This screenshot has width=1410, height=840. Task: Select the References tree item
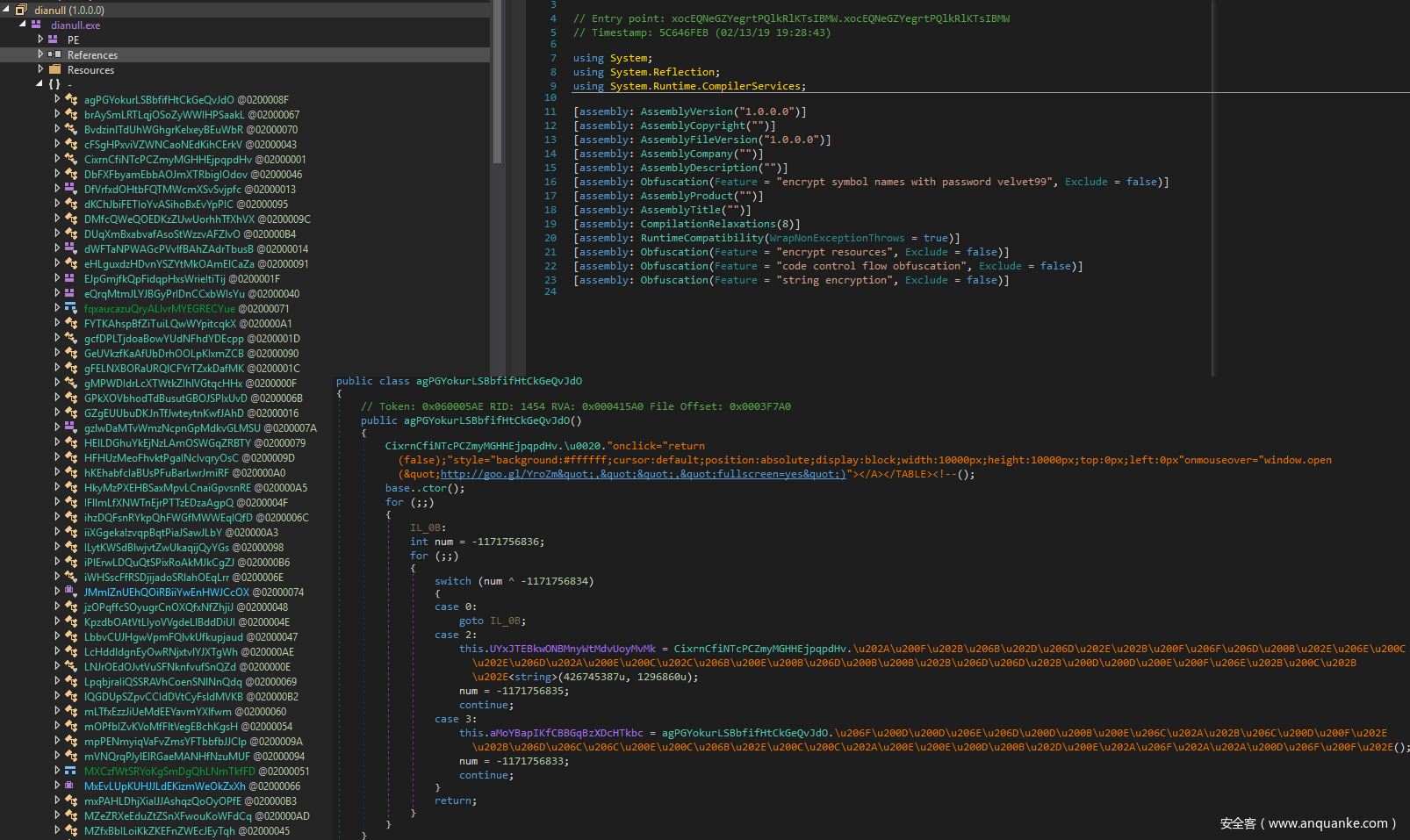coord(92,55)
